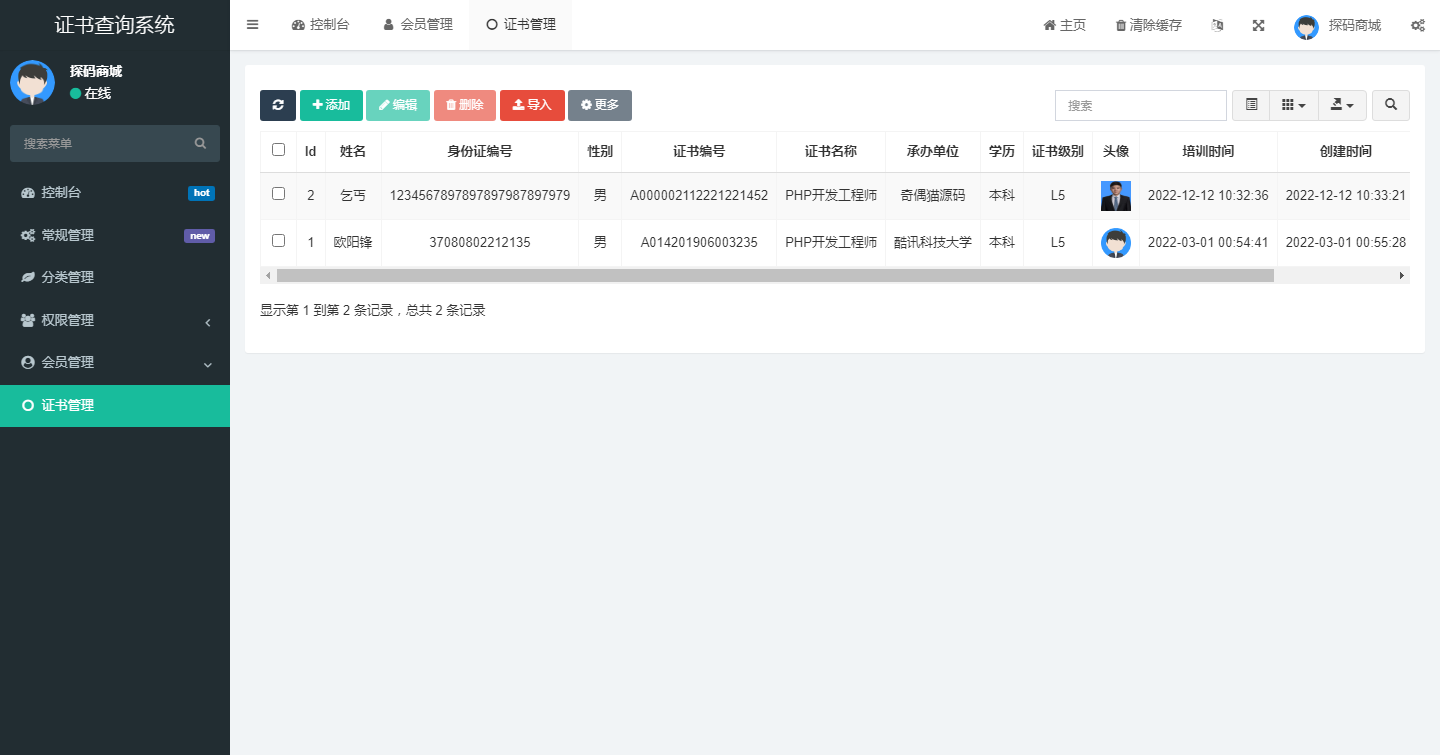The height and width of the screenshot is (755, 1440).
Task: Click the 证书查询系统 title logo
Action: pos(115,25)
